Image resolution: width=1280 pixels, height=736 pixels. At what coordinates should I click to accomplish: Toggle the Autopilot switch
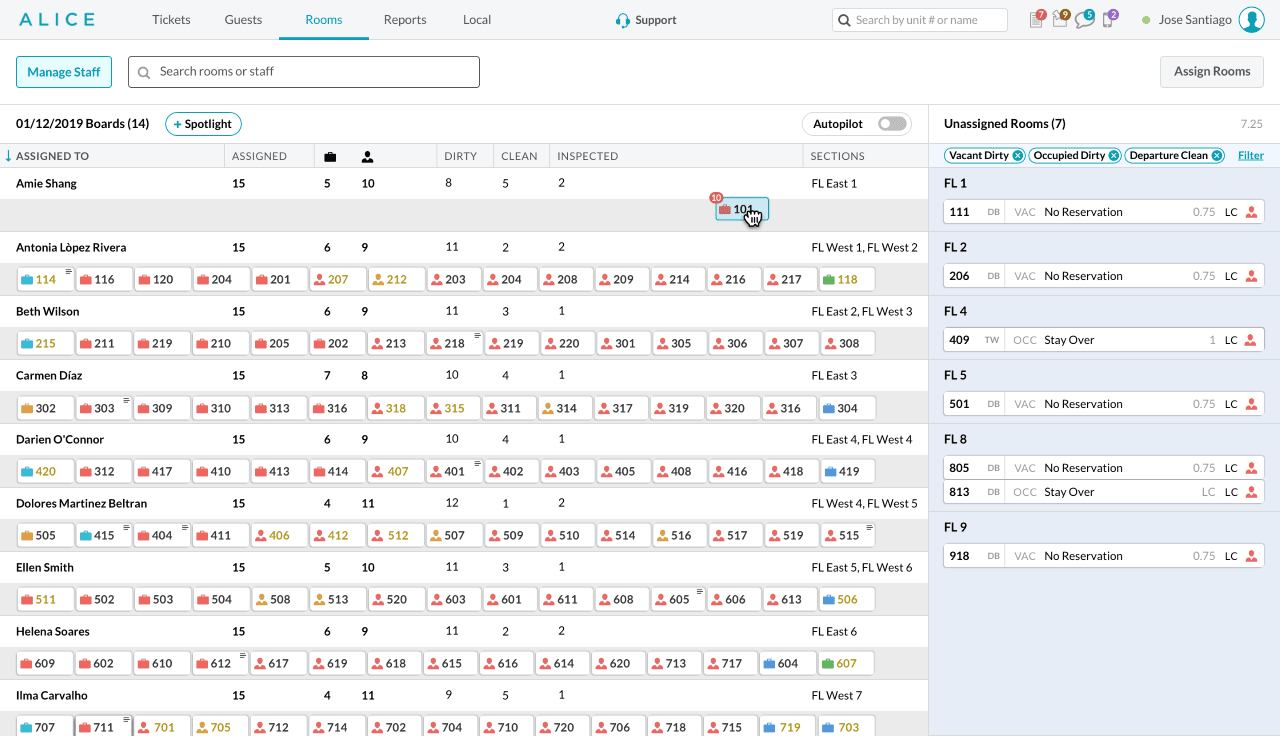(x=892, y=124)
